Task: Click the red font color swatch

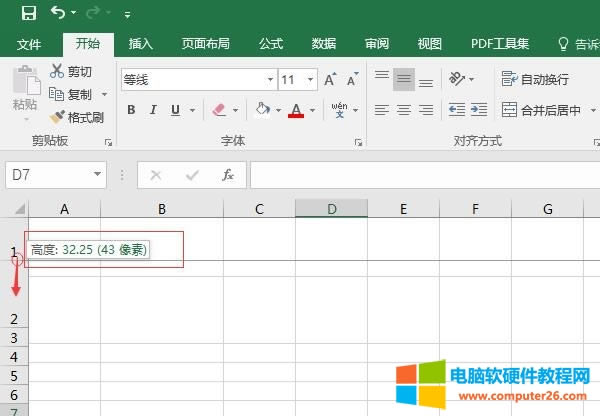Action: [296, 110]
